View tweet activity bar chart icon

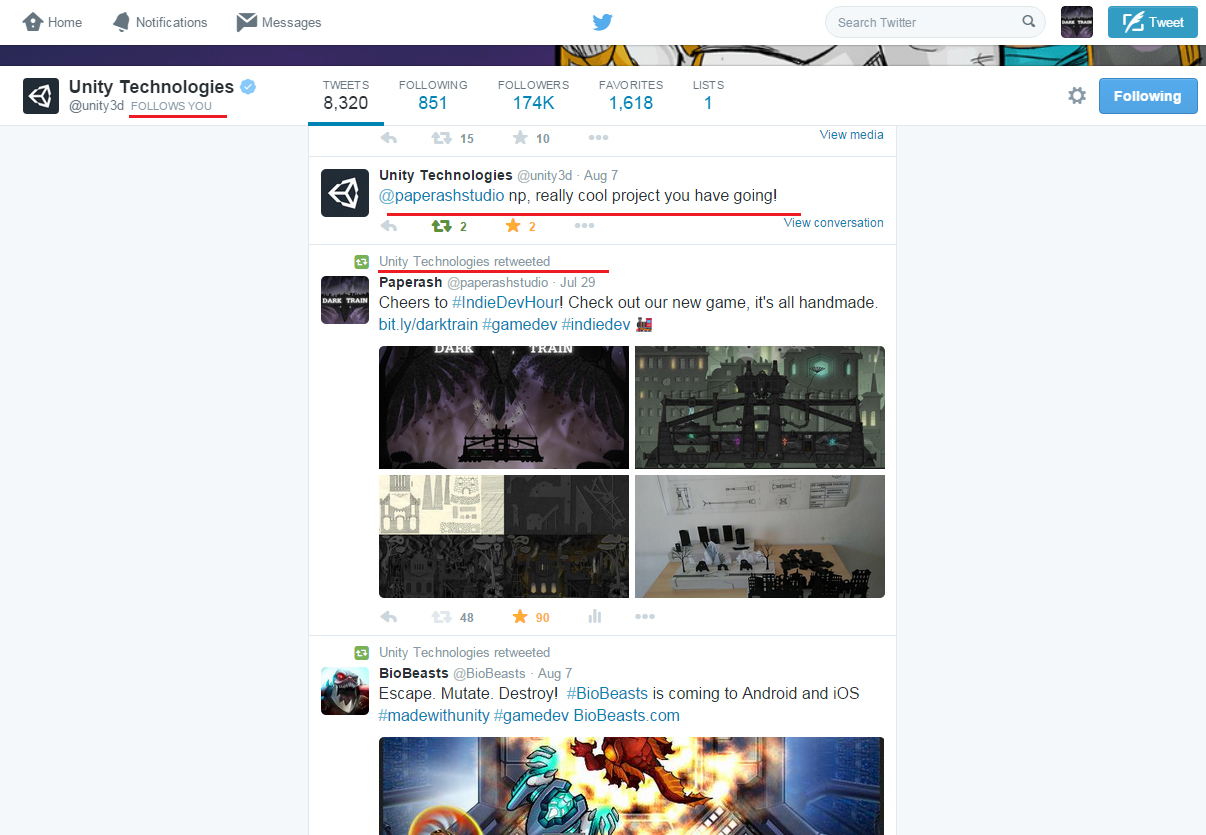pyautogui.click(x=595, y=617)
